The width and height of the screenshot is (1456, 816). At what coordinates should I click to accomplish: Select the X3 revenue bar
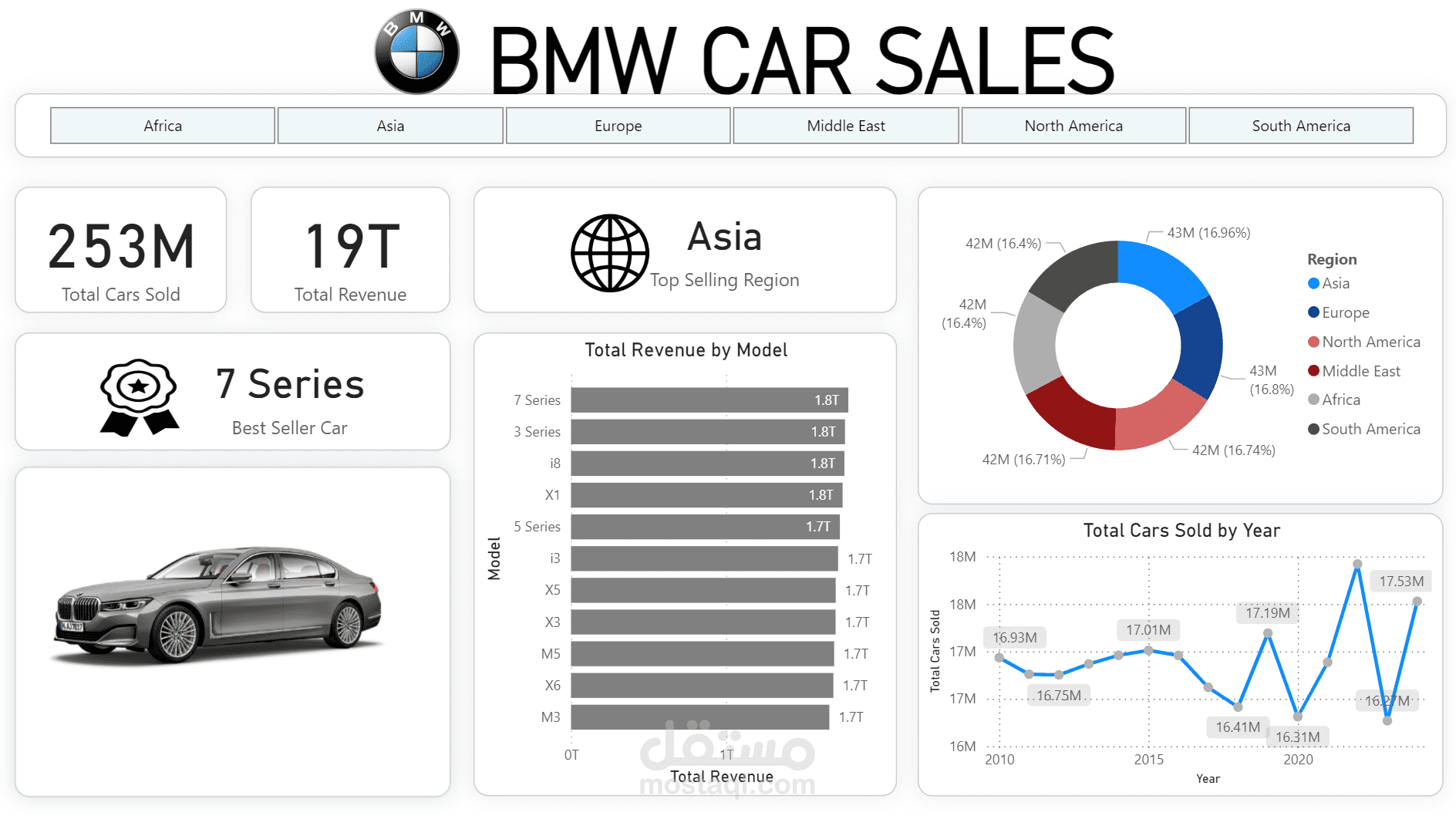click(703, 622)
